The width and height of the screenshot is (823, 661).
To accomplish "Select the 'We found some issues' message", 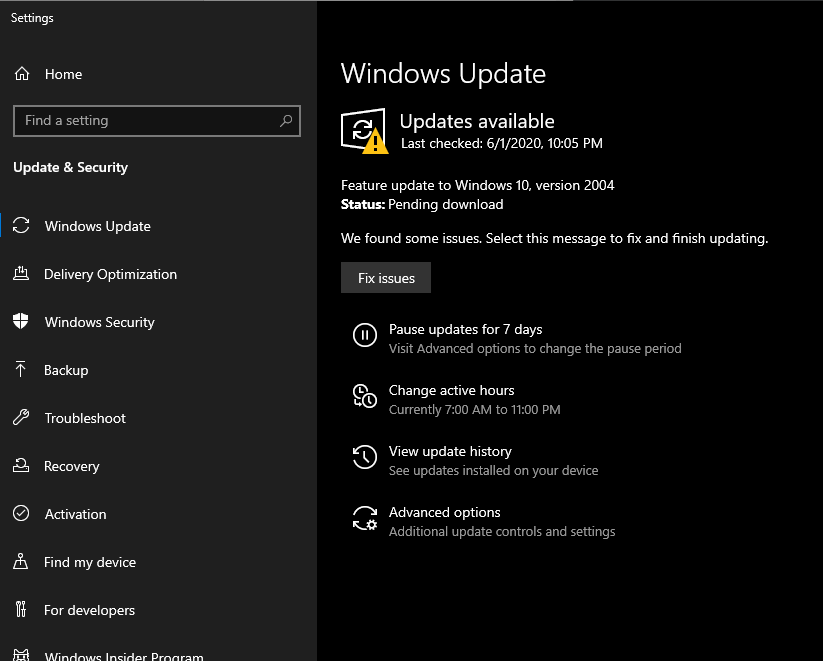I will point(554,238).
